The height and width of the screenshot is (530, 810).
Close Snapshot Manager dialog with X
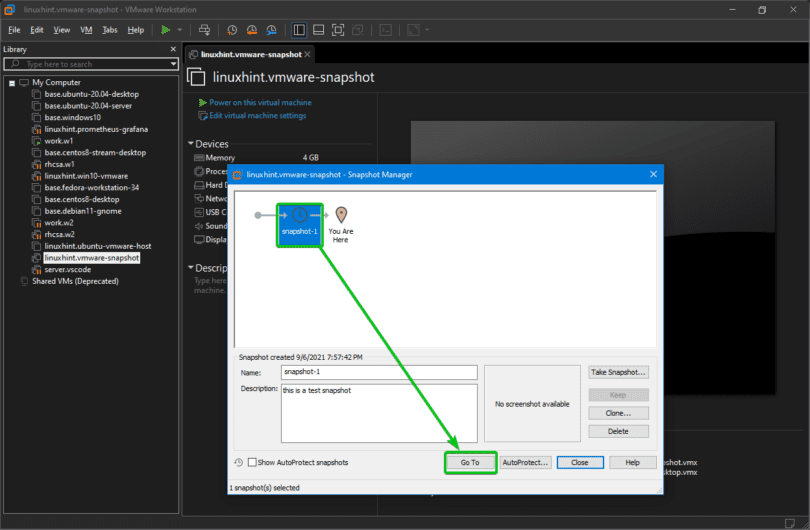(653, 175)
